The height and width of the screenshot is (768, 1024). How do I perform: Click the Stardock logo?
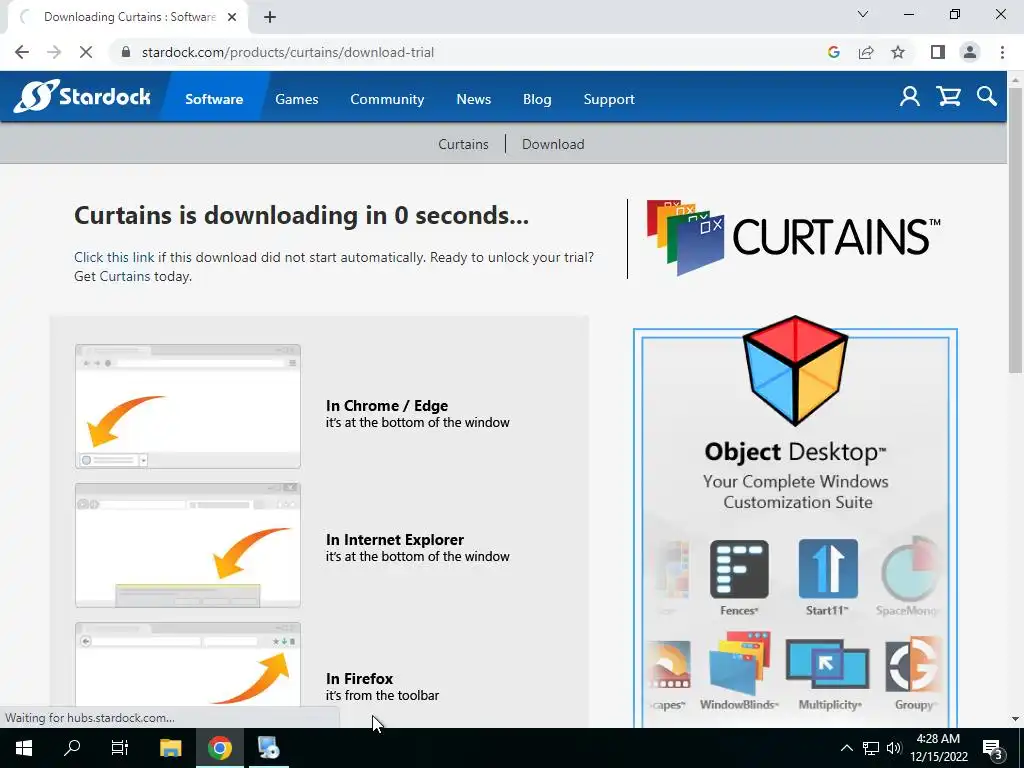pos(82,97)
